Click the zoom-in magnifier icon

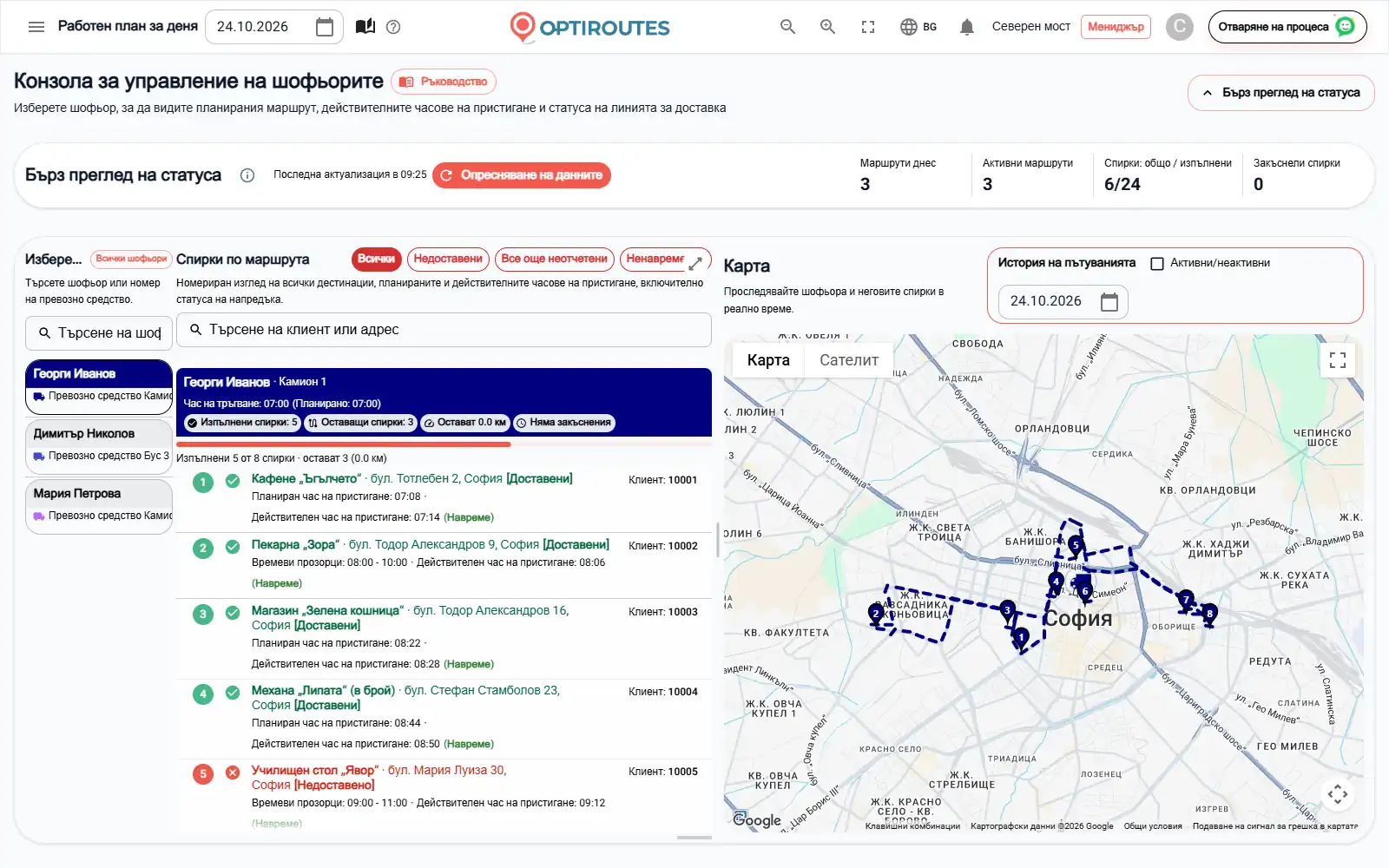click(827, 27)
